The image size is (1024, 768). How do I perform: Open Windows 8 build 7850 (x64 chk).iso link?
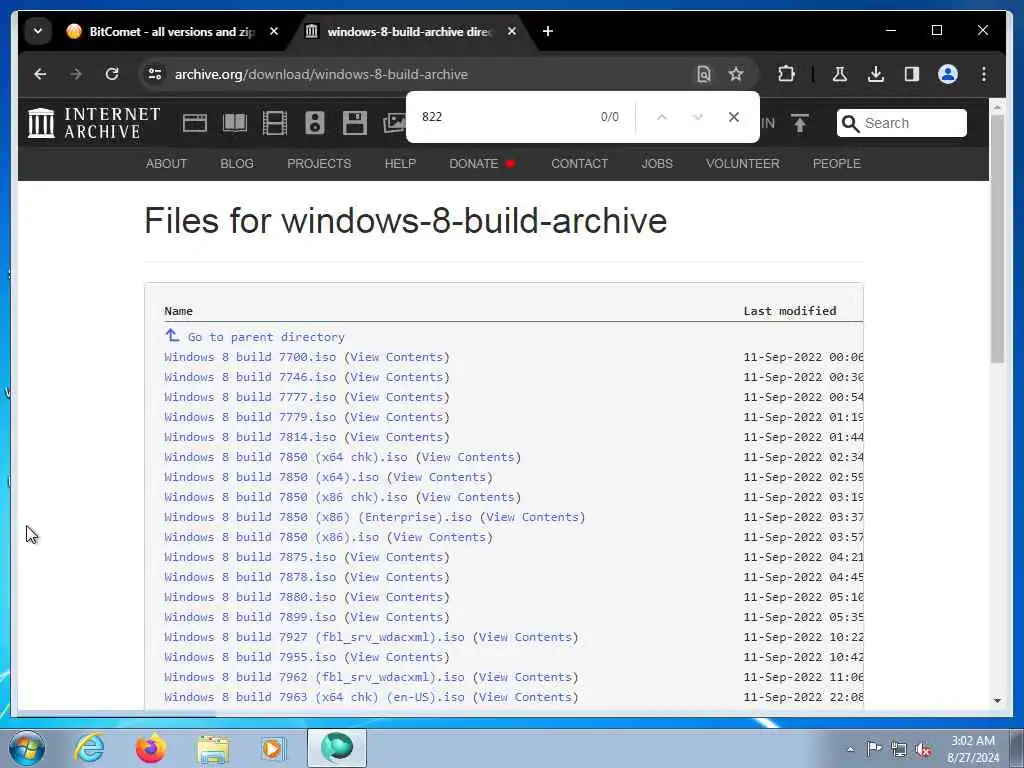coord(286,457)
